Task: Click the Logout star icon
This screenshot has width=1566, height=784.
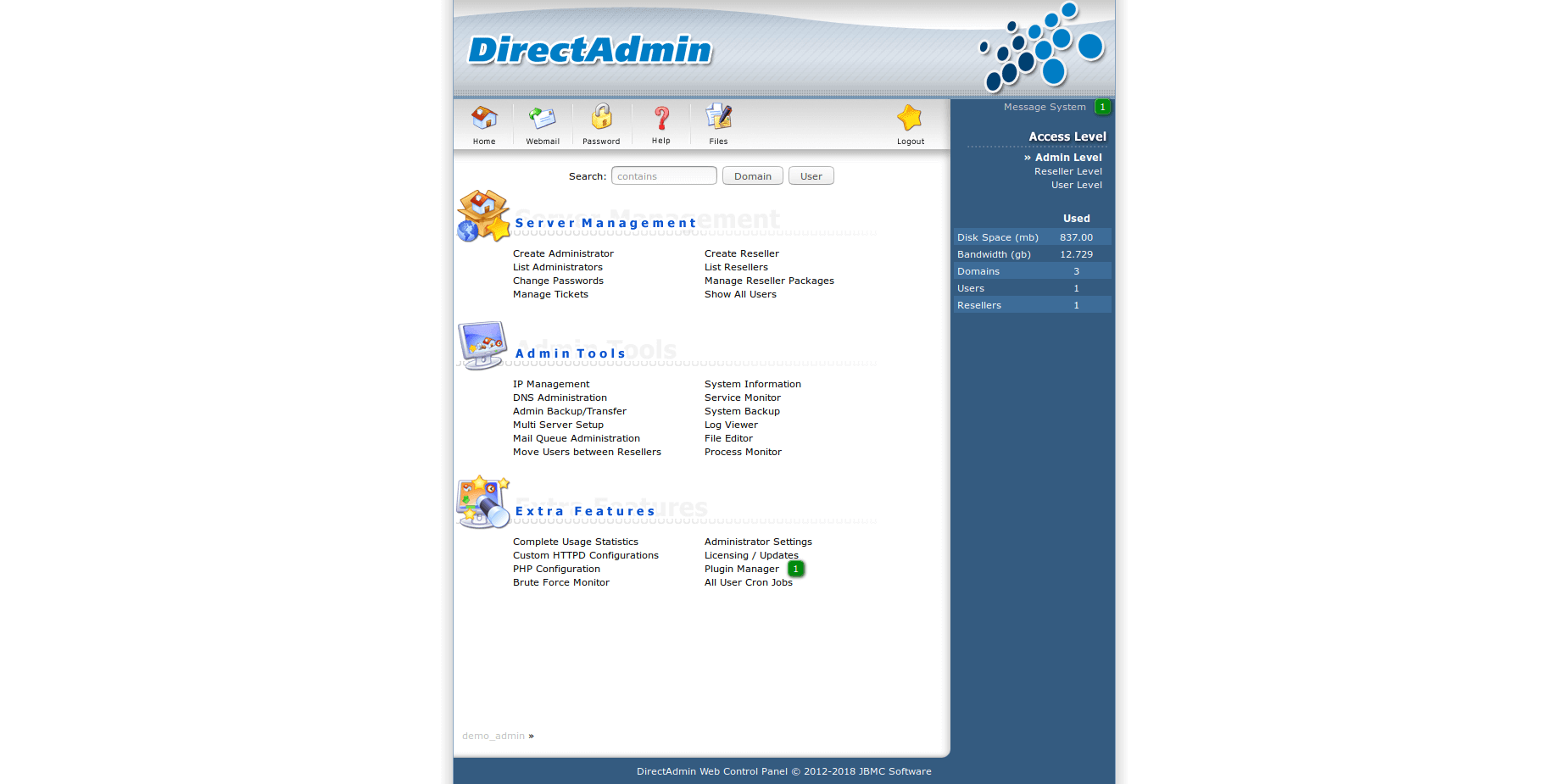Action: (x=910, y=119)
